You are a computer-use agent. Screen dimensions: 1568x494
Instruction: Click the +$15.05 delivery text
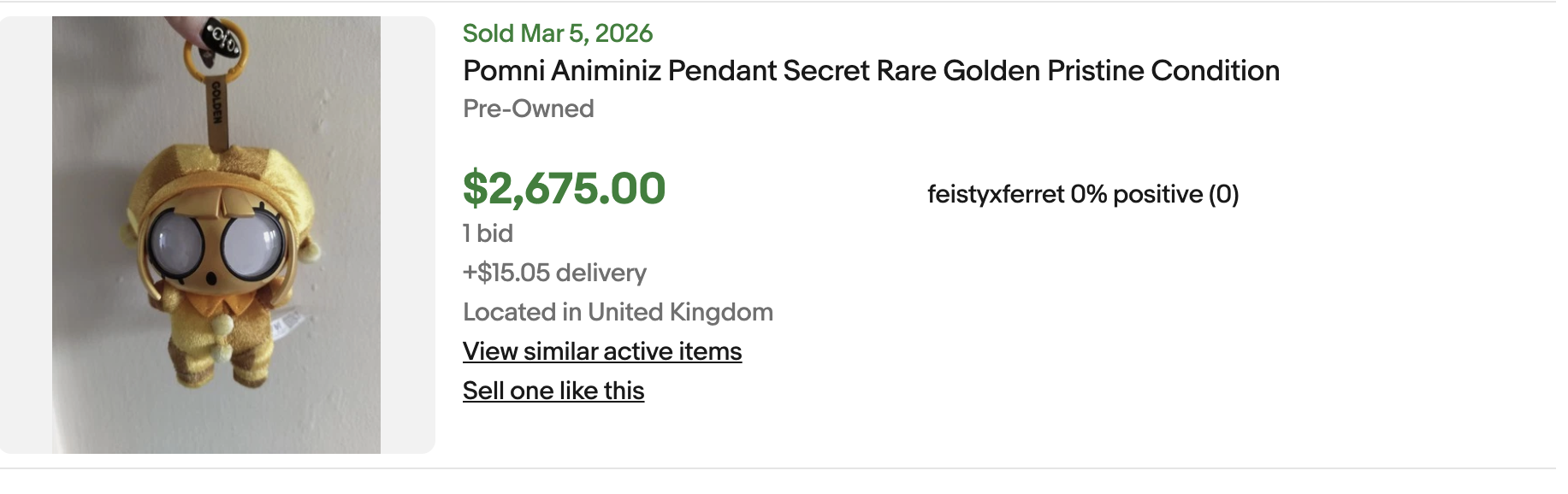click(554, 273)
